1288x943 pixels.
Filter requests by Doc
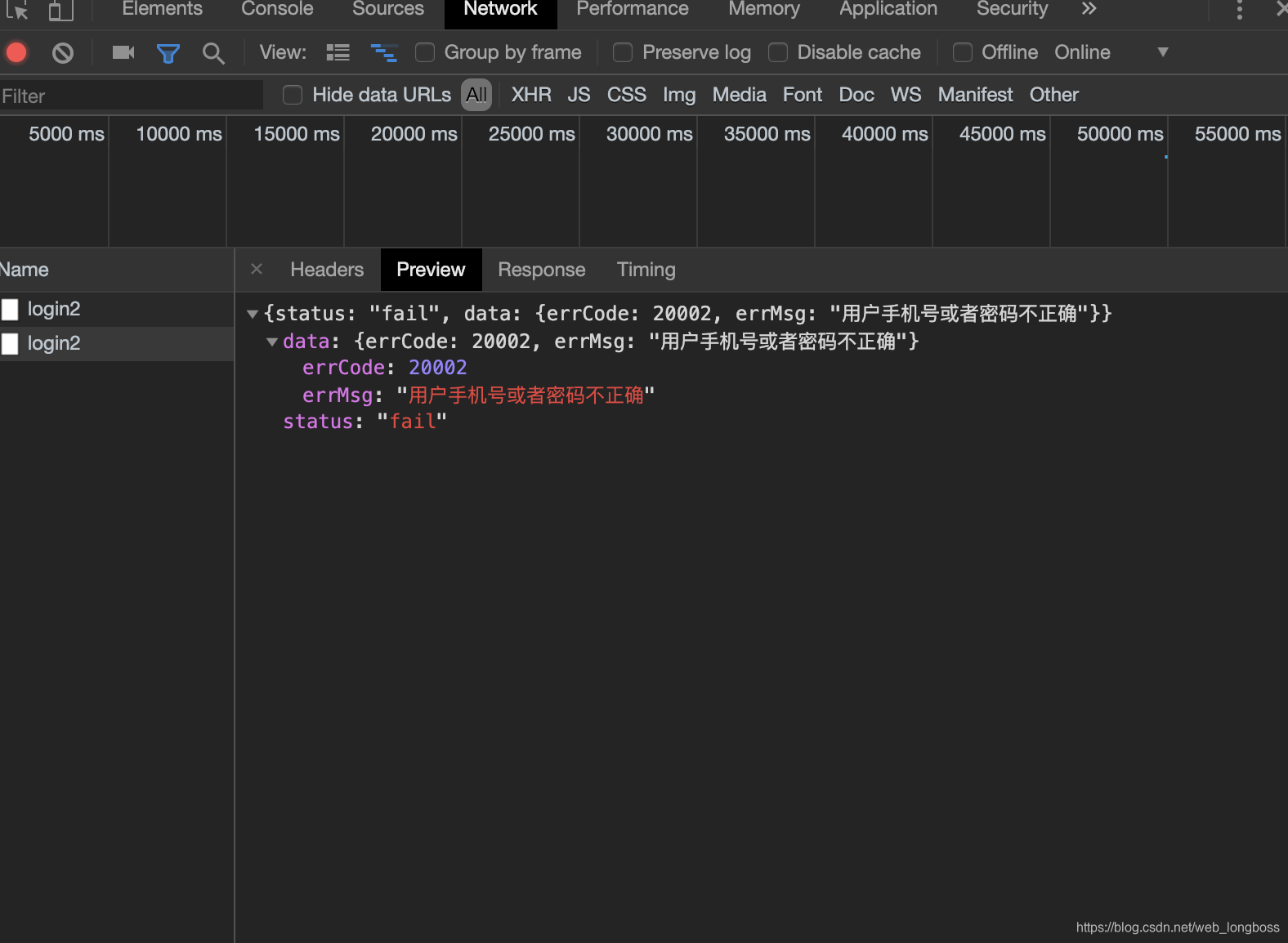(856, 95)
